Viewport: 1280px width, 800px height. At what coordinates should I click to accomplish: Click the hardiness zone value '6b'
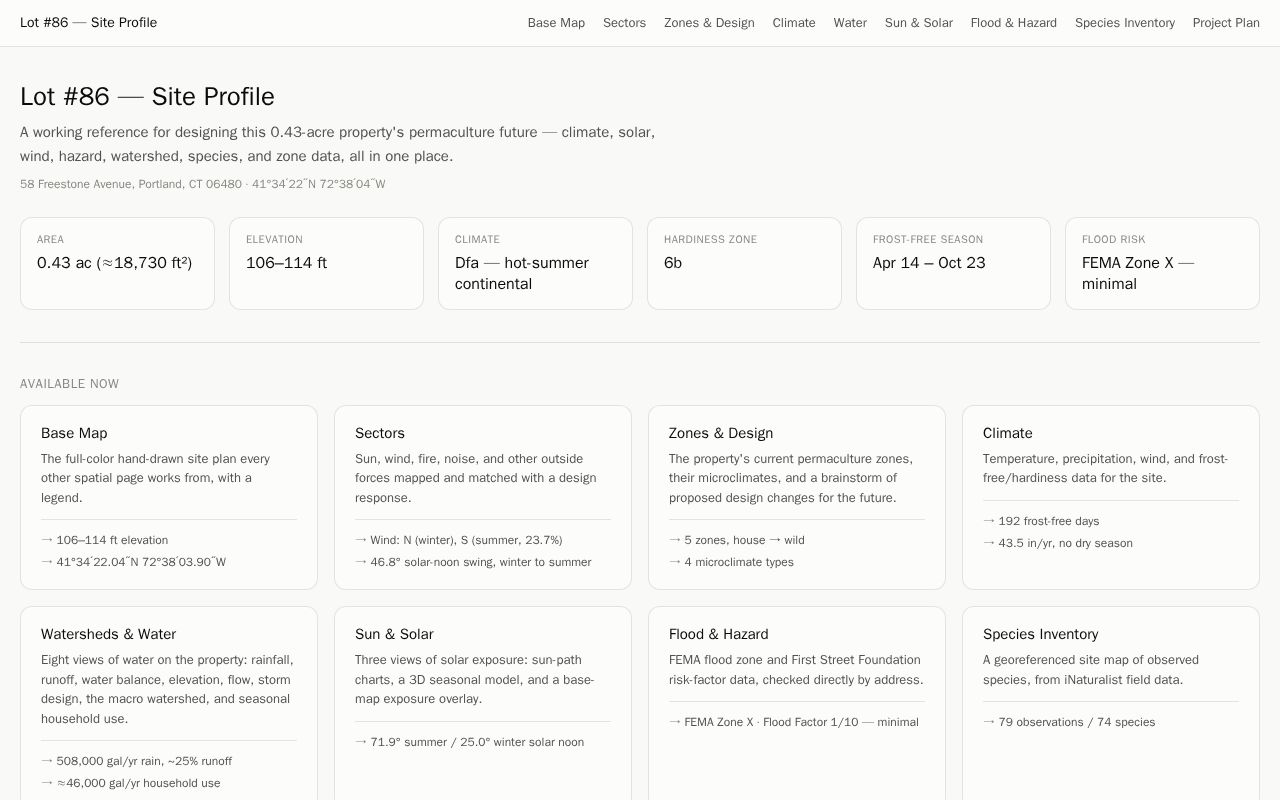673,263
